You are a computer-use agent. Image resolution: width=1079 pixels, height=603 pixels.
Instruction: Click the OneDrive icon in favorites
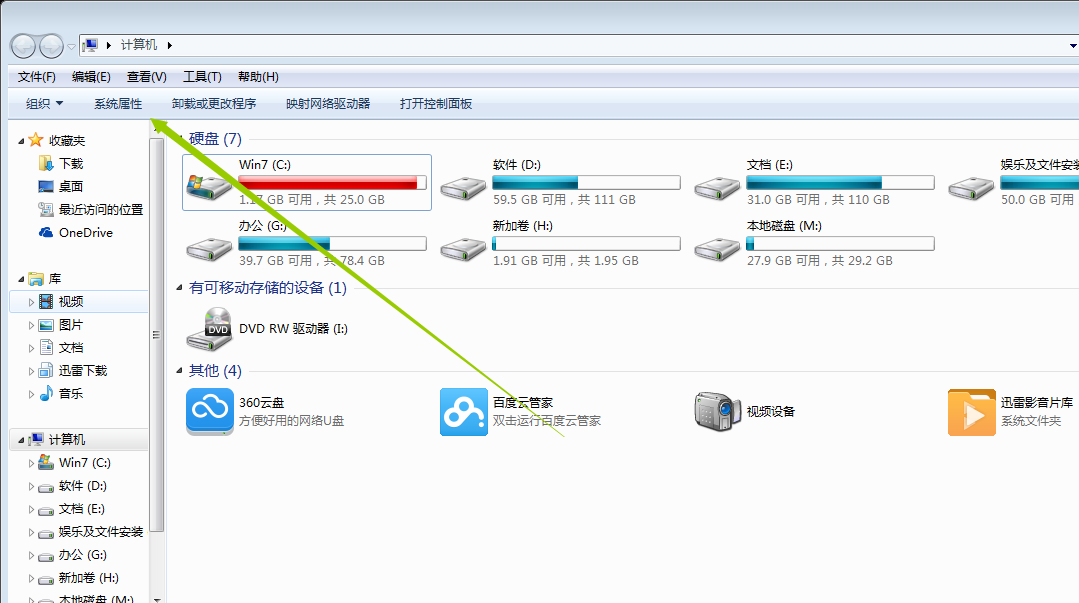click(x=45, y=233)
